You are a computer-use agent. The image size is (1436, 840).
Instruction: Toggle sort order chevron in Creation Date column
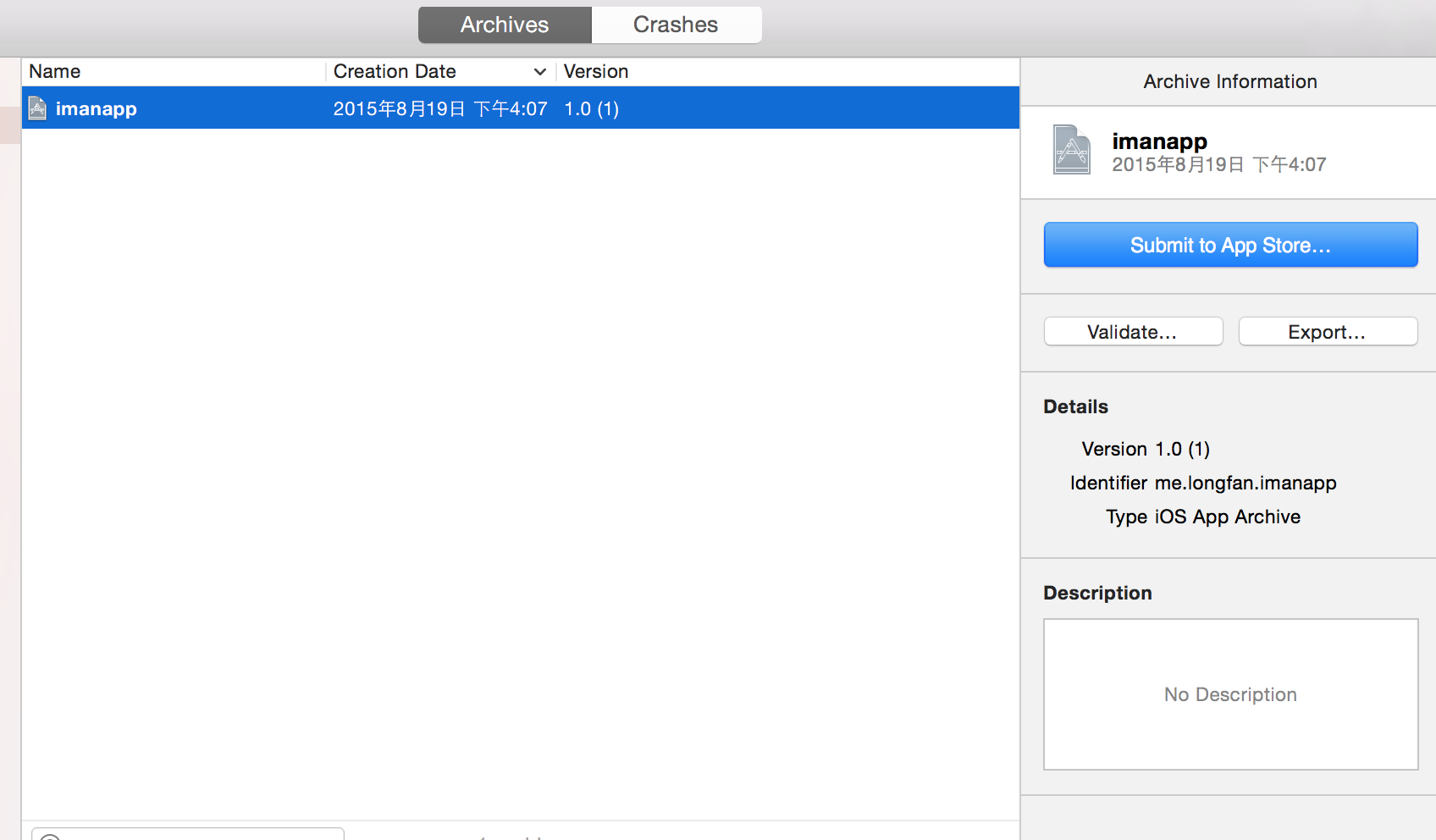coord(539,72)
